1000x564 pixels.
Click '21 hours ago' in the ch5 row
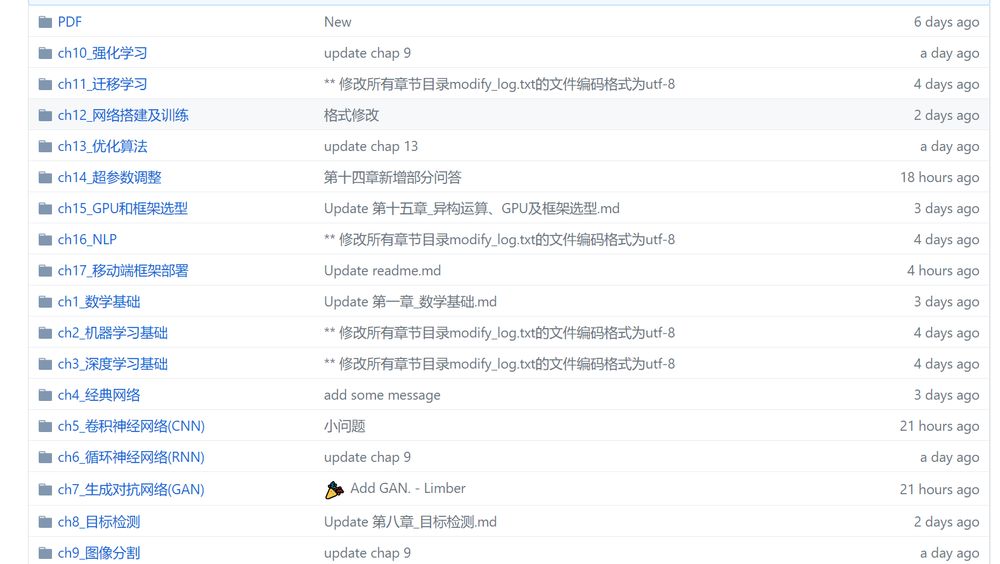[x=939, y=426]
